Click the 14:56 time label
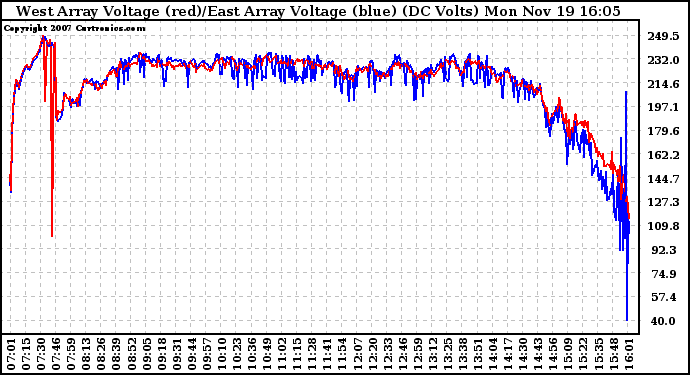This screenshot has width=690, height=375. 553,354
